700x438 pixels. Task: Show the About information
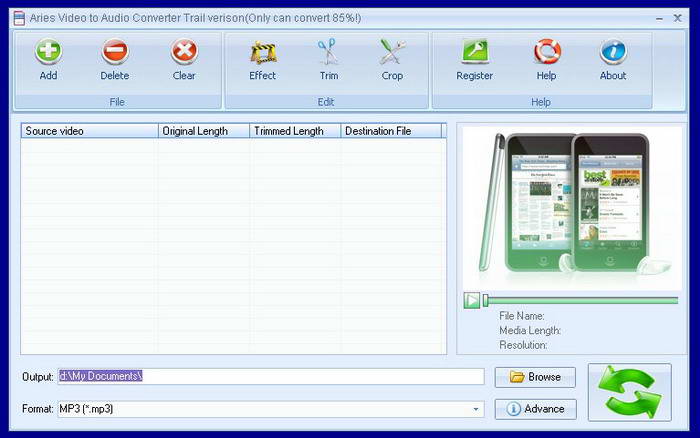click(x=612, y=60)
